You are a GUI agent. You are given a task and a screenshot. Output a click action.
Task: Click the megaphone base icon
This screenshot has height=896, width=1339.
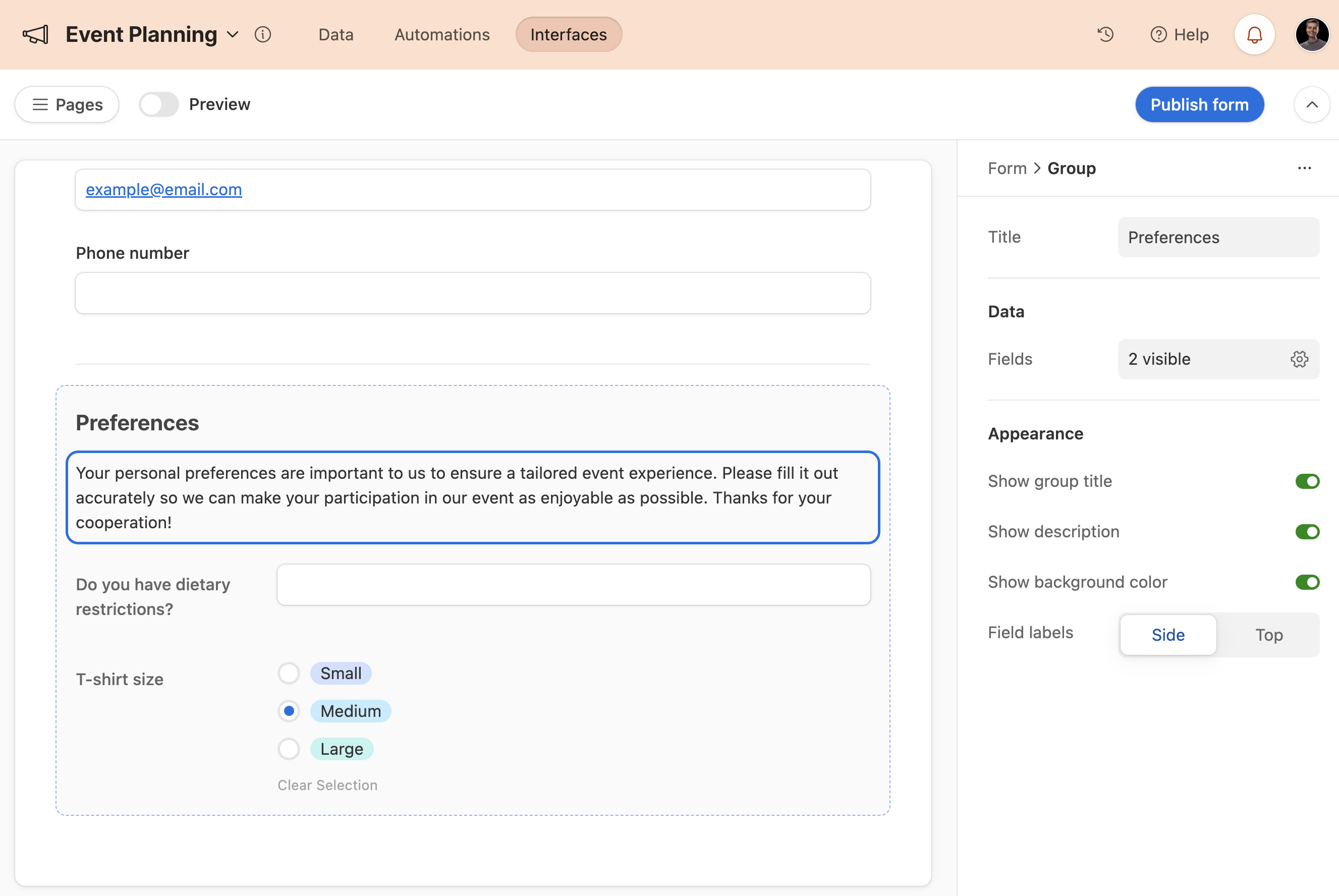coord(35,35)
